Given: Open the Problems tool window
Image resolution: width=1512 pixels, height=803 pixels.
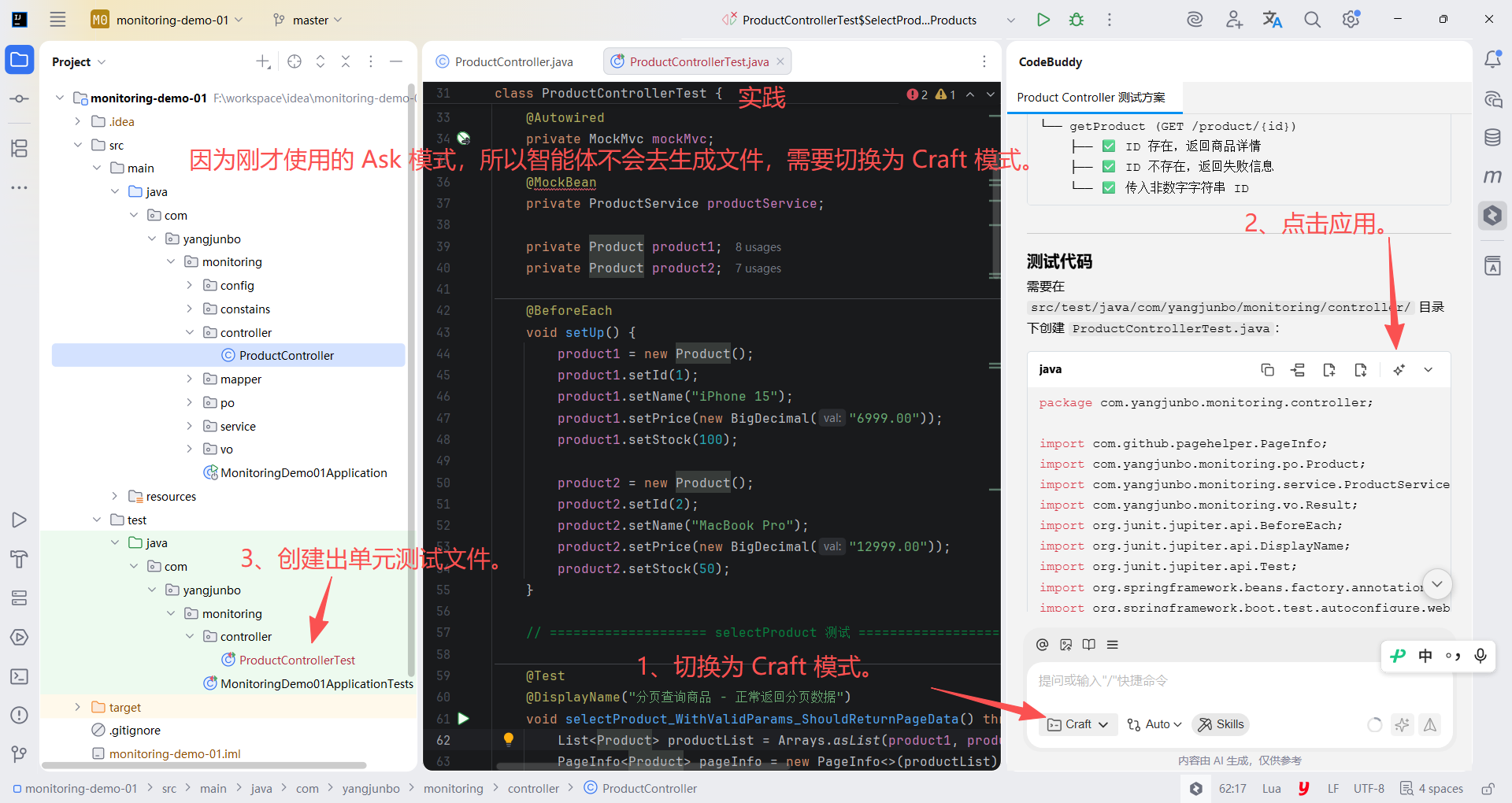Looking at the screenshot, I should tap(20, 715).
